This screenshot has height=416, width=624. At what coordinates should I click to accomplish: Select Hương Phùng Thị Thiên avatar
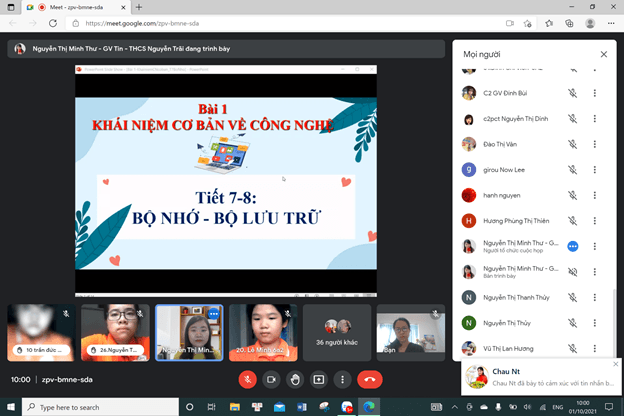tap(469, 221)
